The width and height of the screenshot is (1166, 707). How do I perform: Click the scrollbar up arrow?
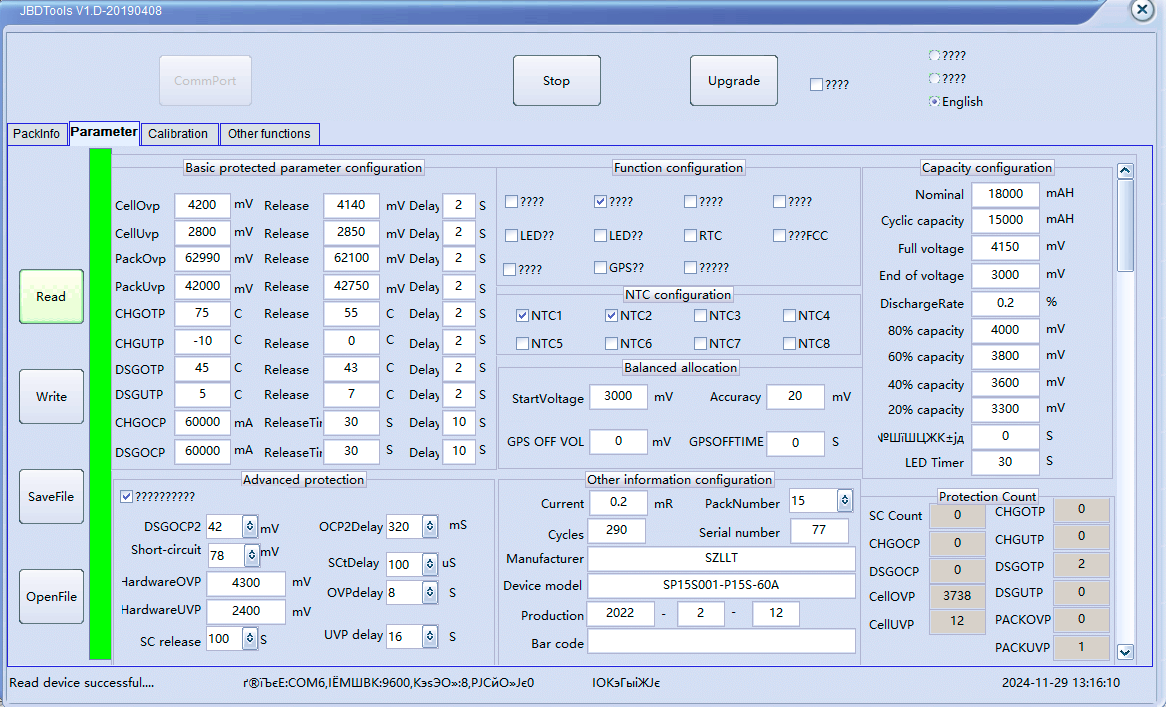pos(1125,171)
